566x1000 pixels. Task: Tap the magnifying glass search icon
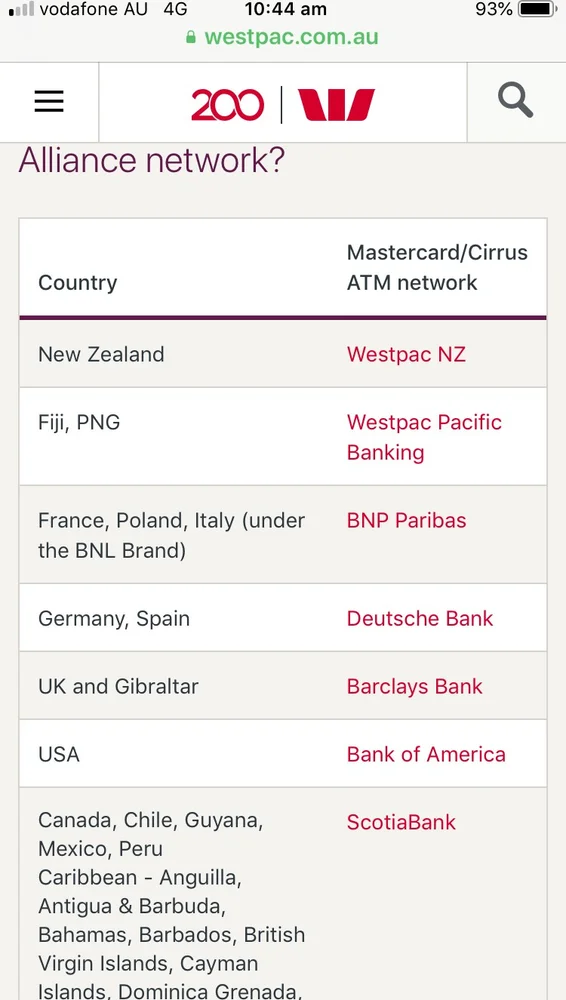click(x=516, y=101)
